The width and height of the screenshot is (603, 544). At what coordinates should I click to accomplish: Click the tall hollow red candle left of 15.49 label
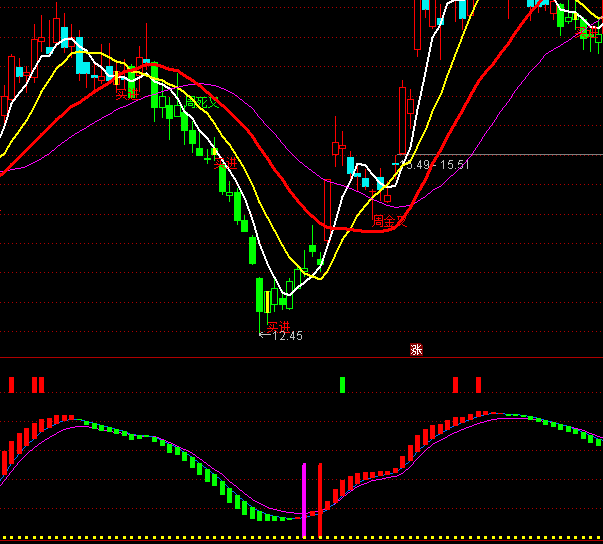click(x=402, y=122)
